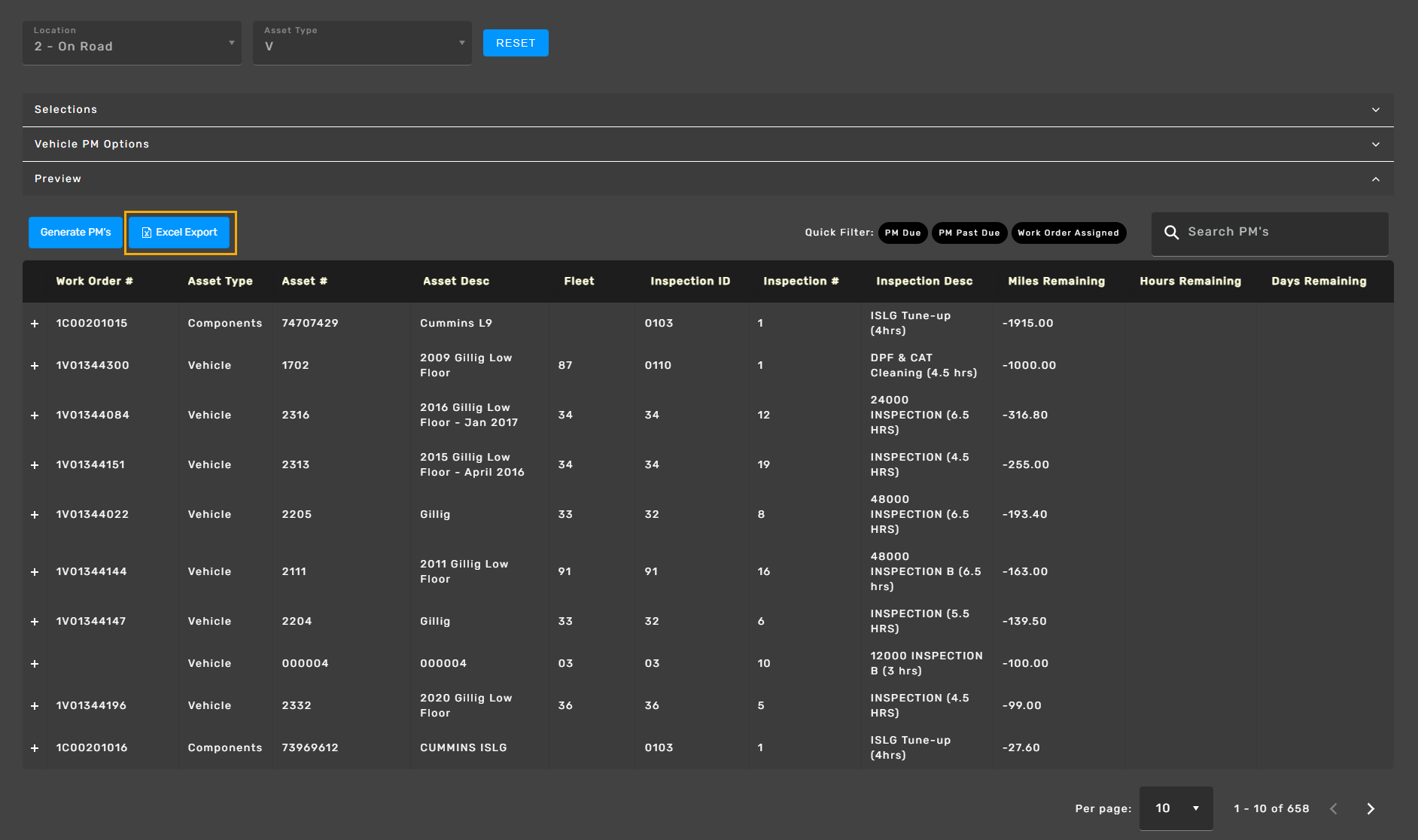Export the table with Excel Export
The image size is (1418, 840).
pyautogui.click(x=180, y=233)
